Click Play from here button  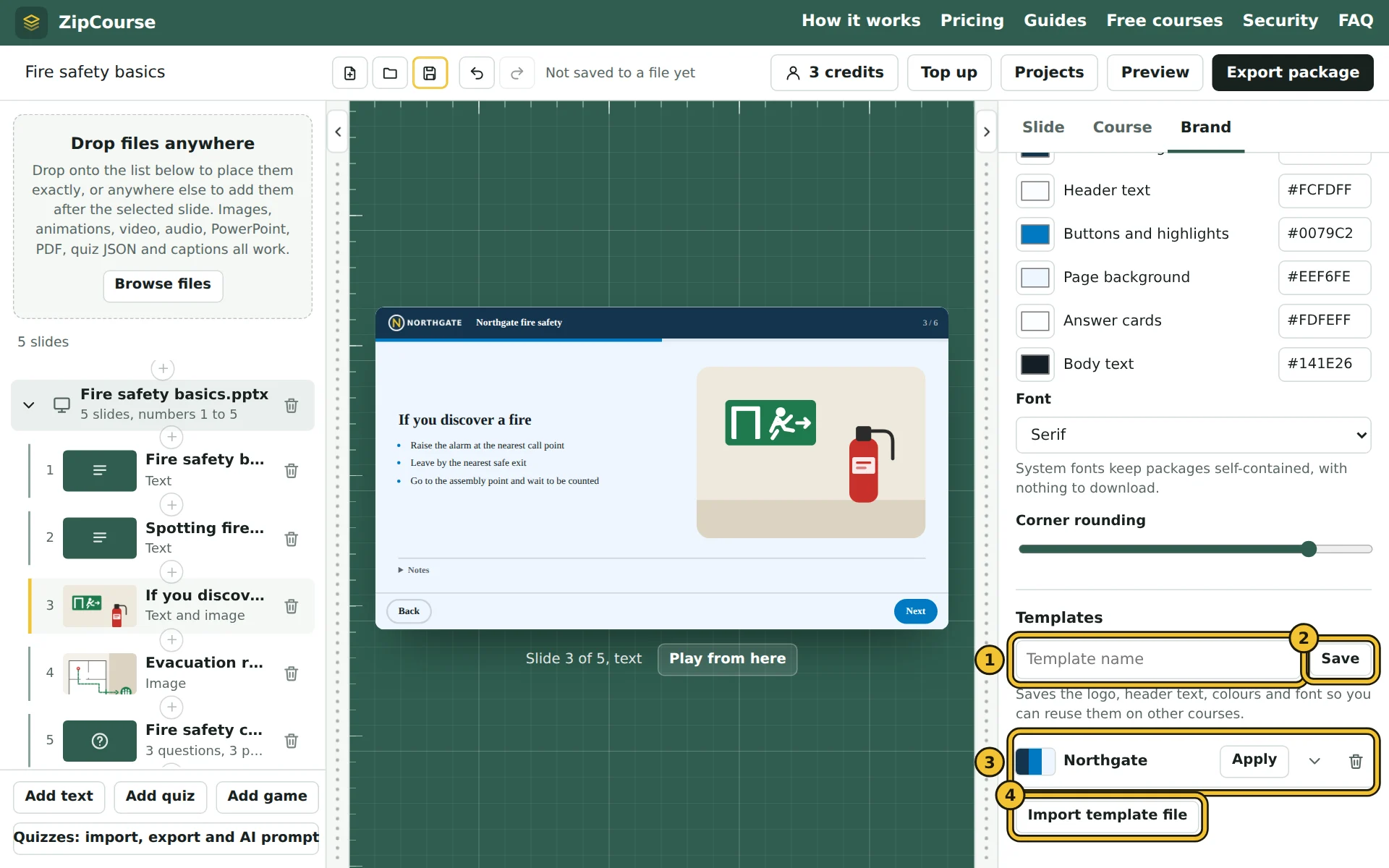727,659
